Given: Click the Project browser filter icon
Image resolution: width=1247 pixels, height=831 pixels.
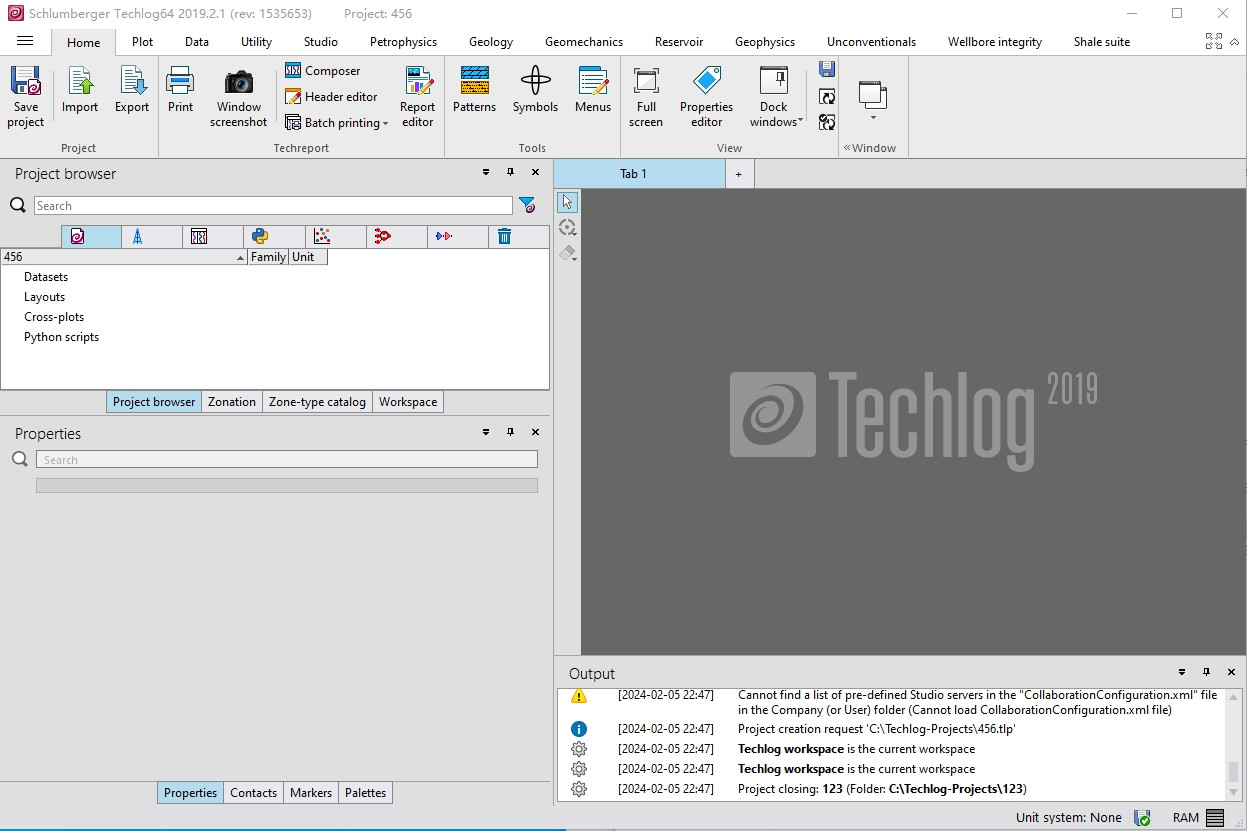Looking at the screenshot, I should 527,205.
